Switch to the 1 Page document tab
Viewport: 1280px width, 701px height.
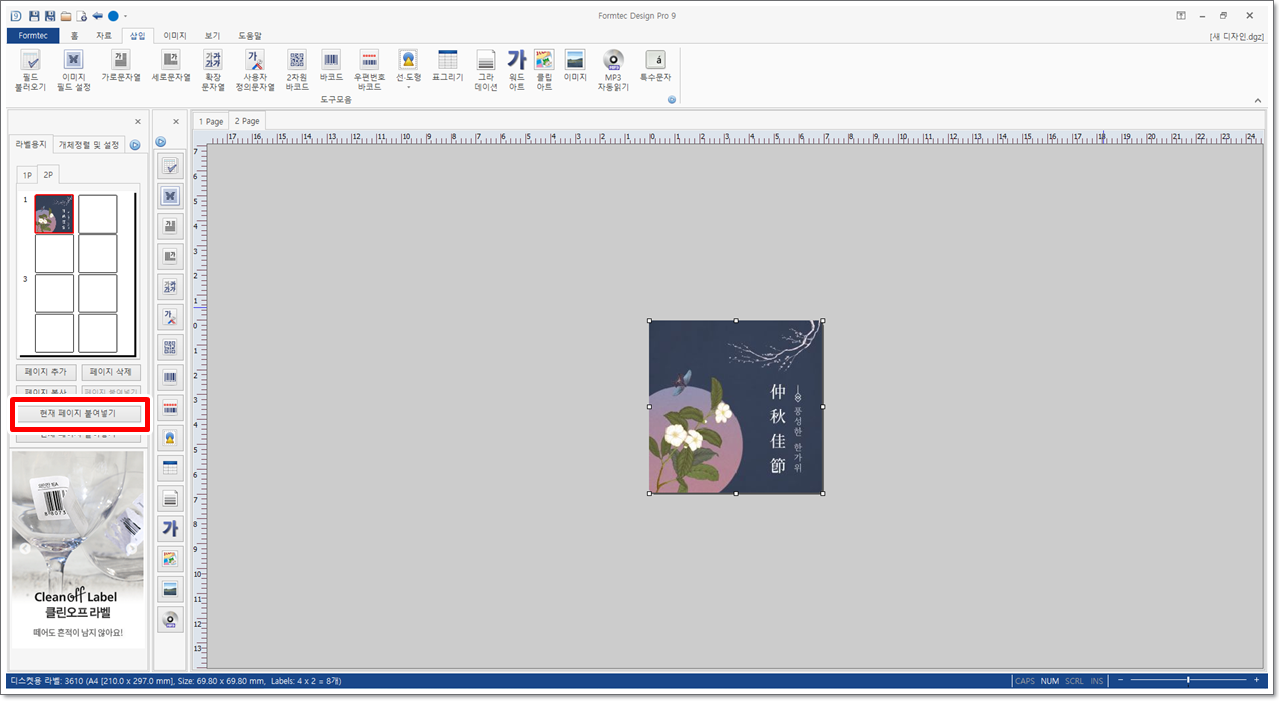point(210,121)
